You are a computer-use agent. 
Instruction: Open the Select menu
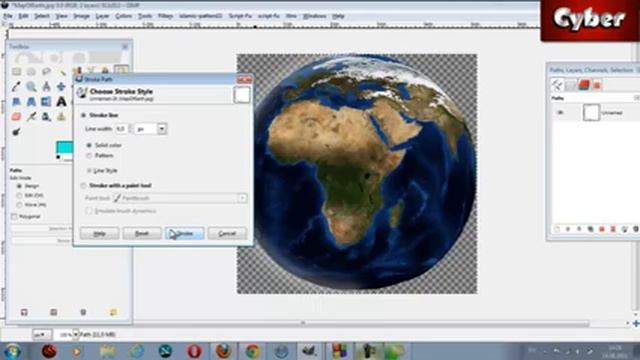tap(42, 16)
